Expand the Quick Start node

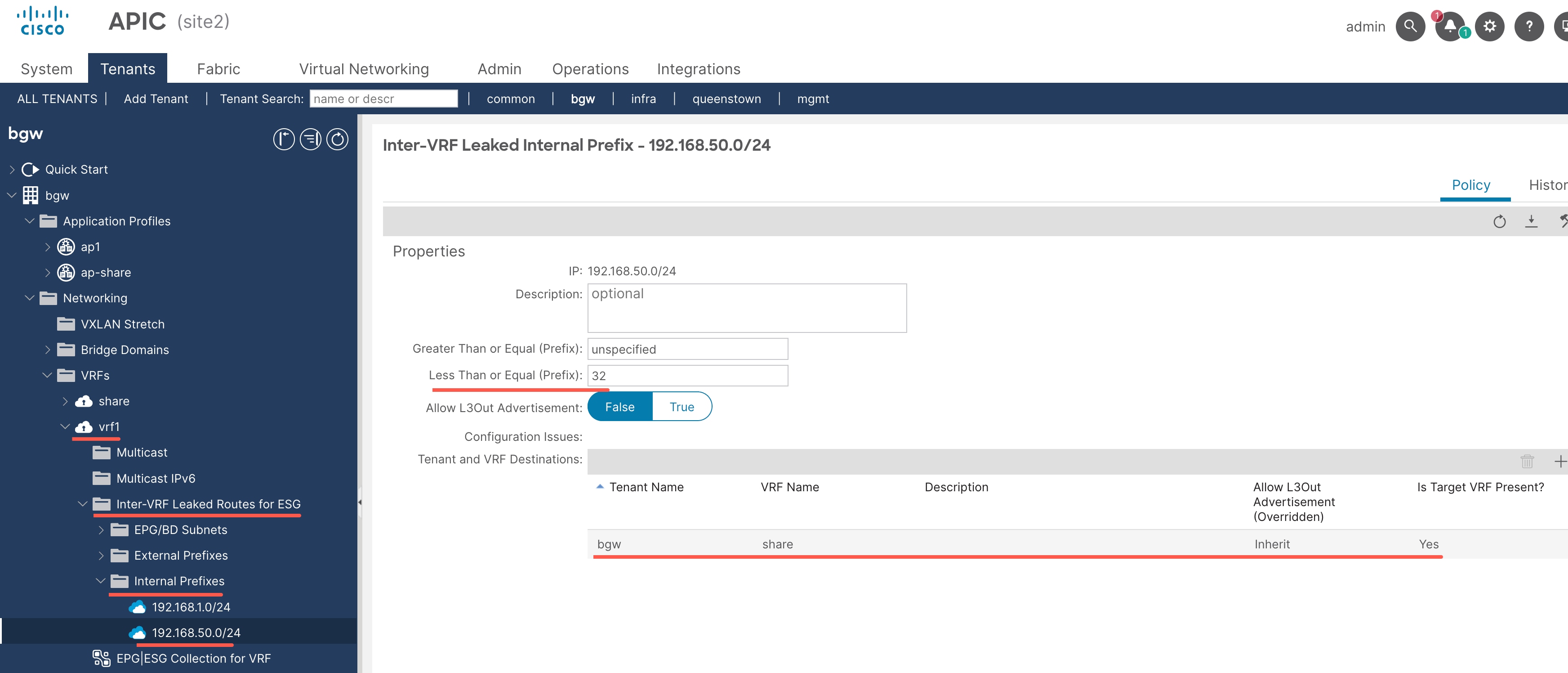(x=12, y=169)
